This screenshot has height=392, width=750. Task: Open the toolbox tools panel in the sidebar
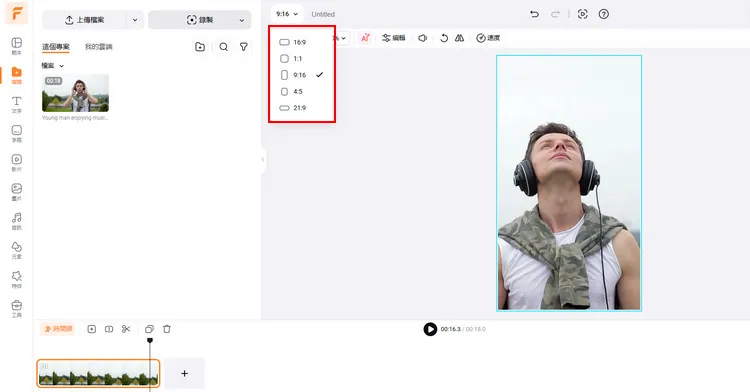16,308
